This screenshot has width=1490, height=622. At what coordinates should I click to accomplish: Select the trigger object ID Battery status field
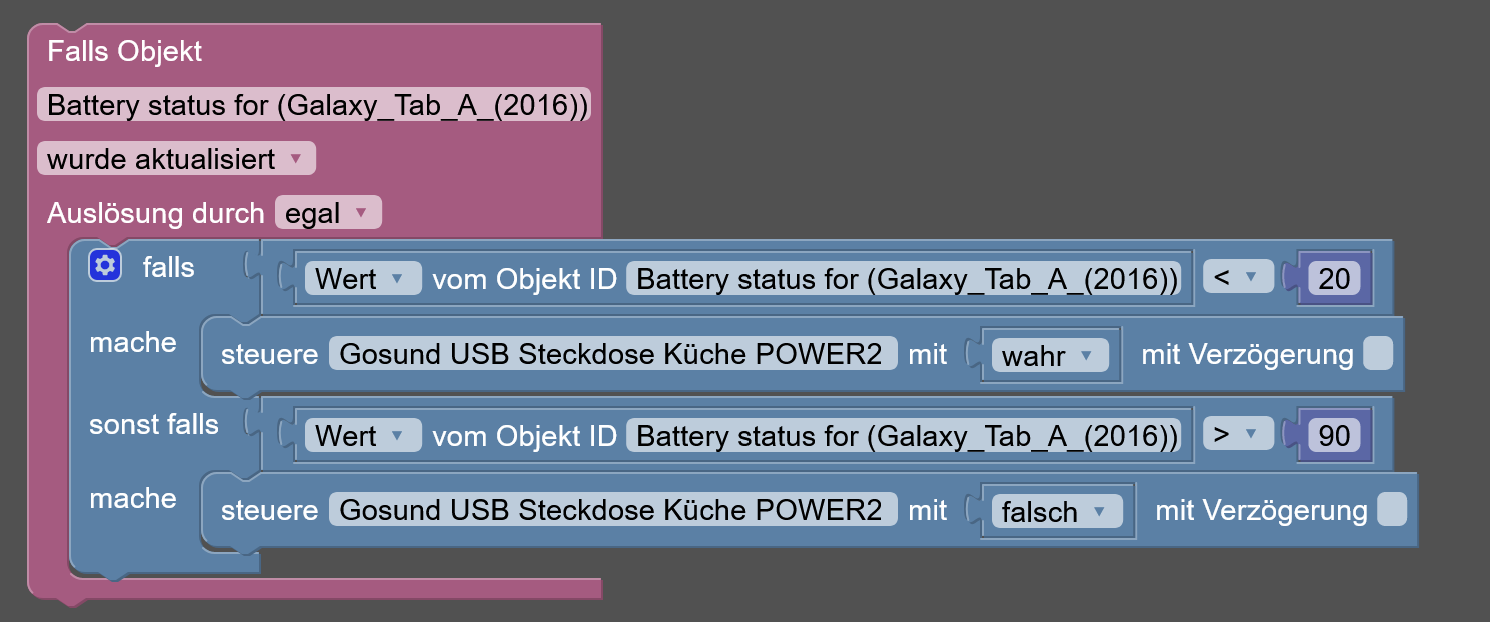(x=314, y=105)
